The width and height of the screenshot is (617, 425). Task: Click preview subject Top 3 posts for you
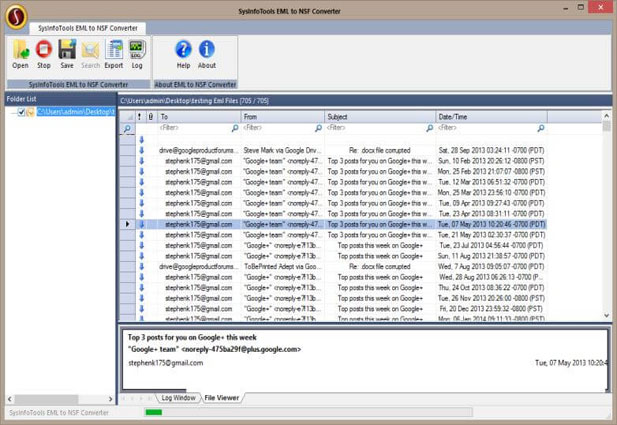point(192,337)
